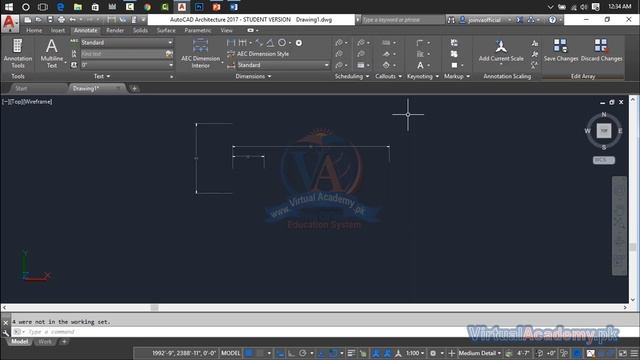Open the 1:100 annotation scale dropdown

click(415, 353)
